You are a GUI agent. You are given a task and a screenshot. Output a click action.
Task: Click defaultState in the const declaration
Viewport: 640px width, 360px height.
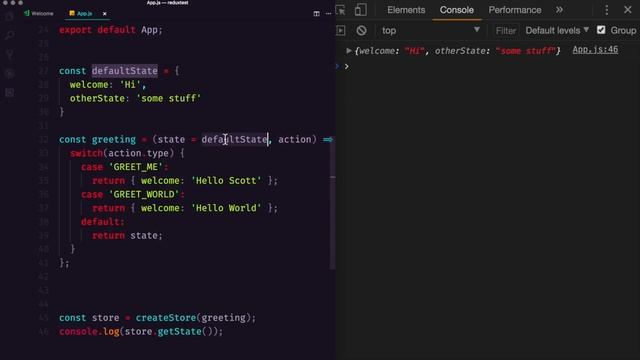click(124, 71)
